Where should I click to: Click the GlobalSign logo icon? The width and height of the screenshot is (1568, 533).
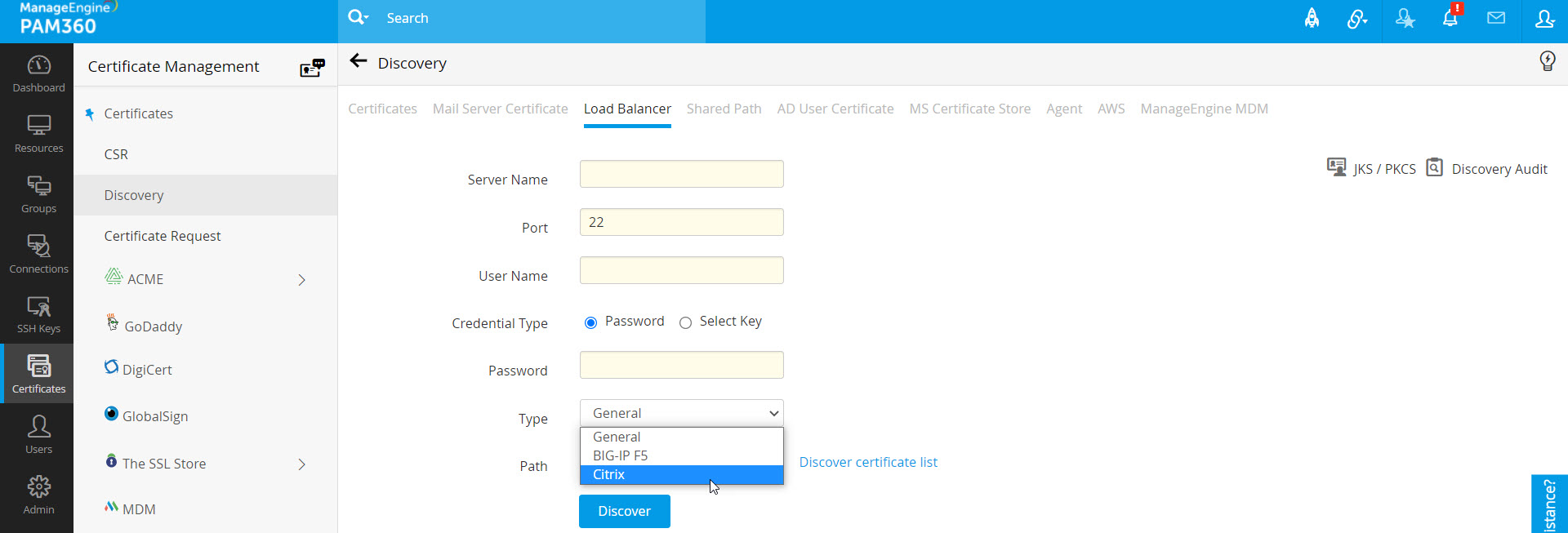[112, 414]
